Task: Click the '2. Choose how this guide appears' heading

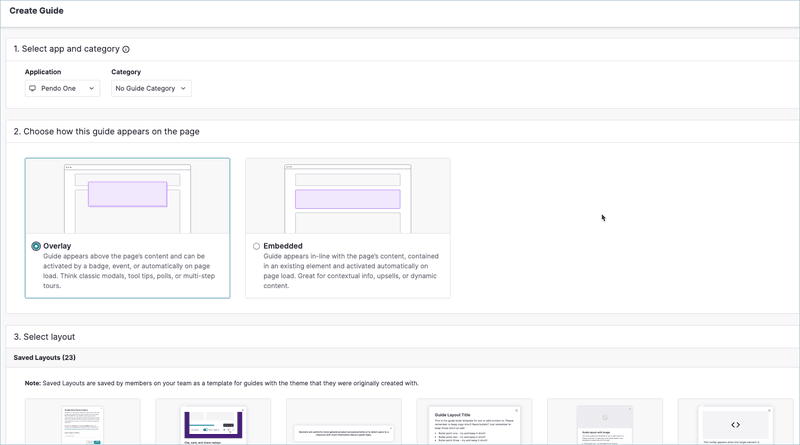Action: pyautogui.click(x=106, y=131)
